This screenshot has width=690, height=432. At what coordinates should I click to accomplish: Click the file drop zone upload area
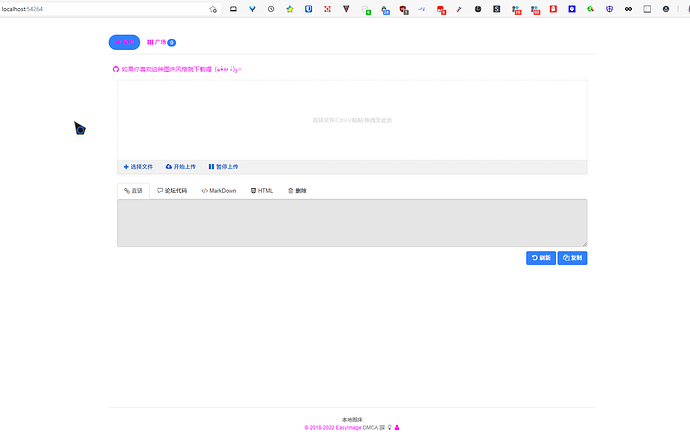352,120
